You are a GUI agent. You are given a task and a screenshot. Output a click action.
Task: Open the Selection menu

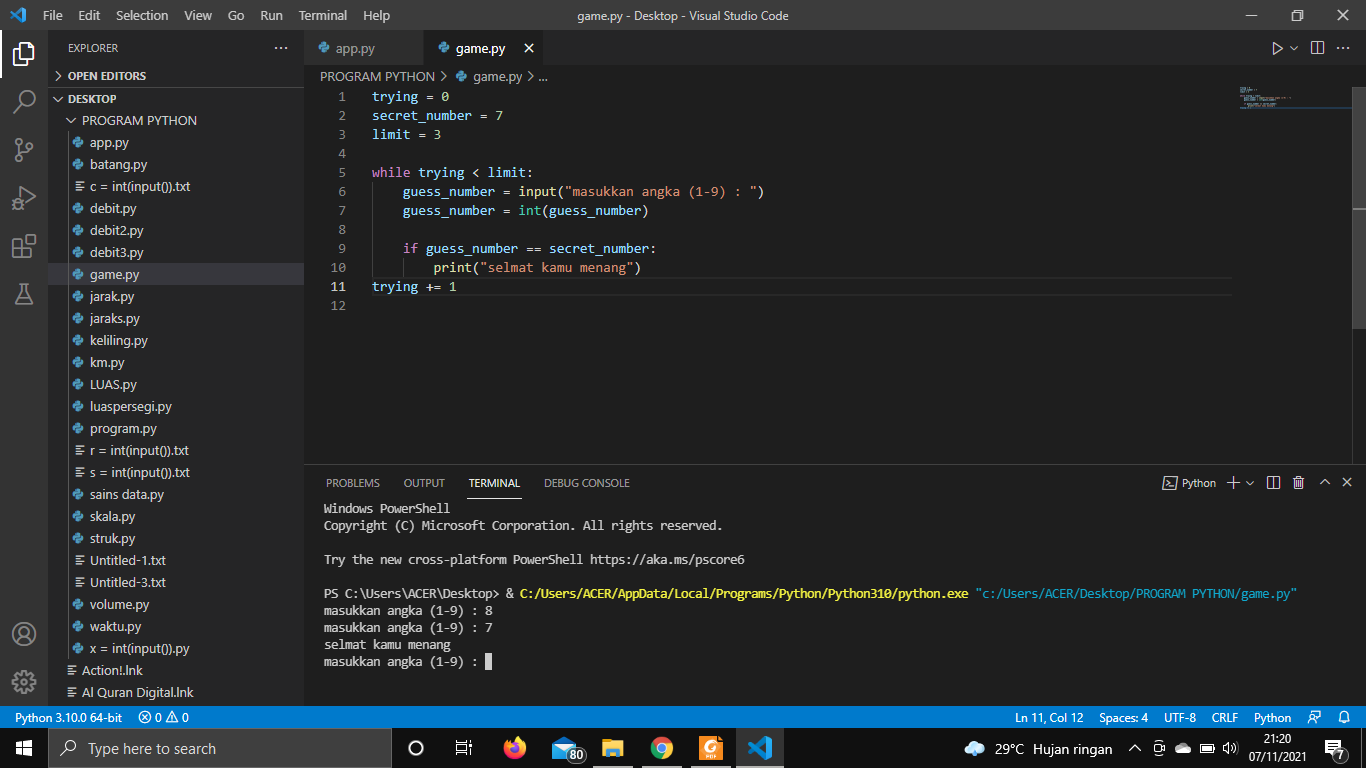click(x=142, y=16)
